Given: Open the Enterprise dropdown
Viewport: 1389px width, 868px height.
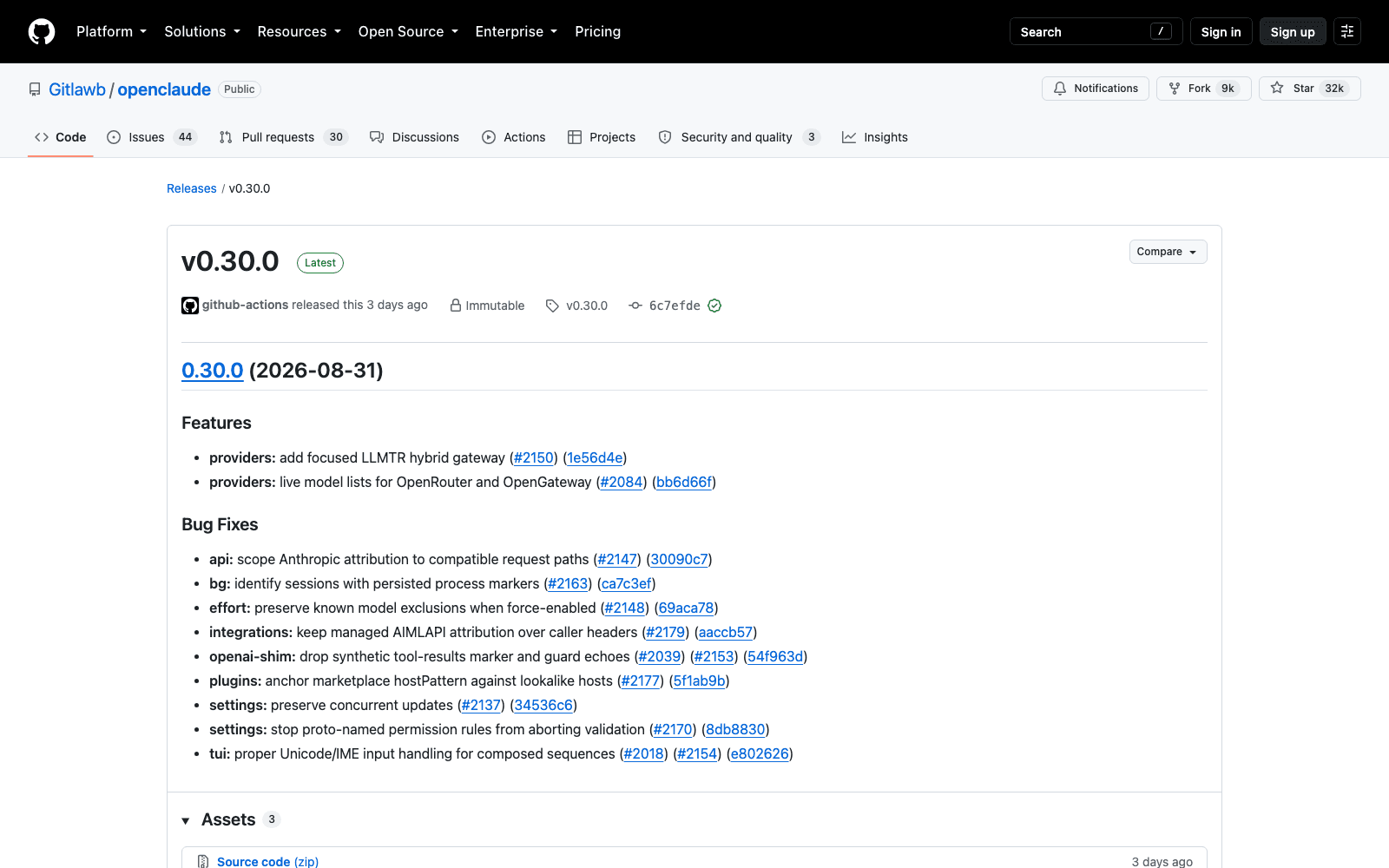Looking at the screenshot, I should pyautogui.click(x=517, y=31).
